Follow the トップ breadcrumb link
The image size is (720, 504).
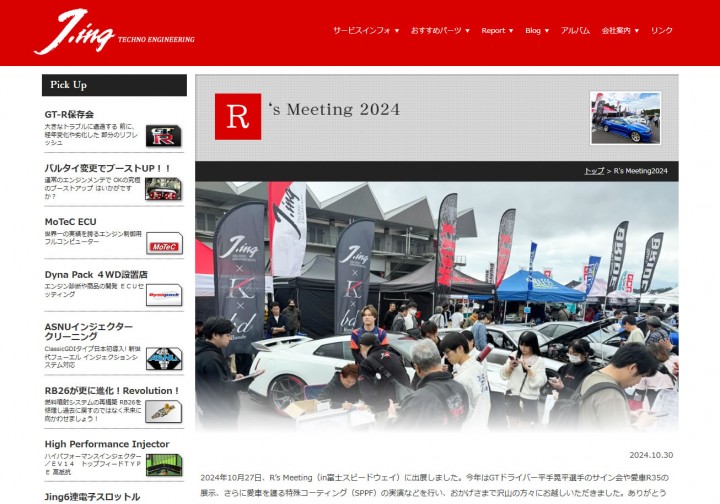click(594, 171)
